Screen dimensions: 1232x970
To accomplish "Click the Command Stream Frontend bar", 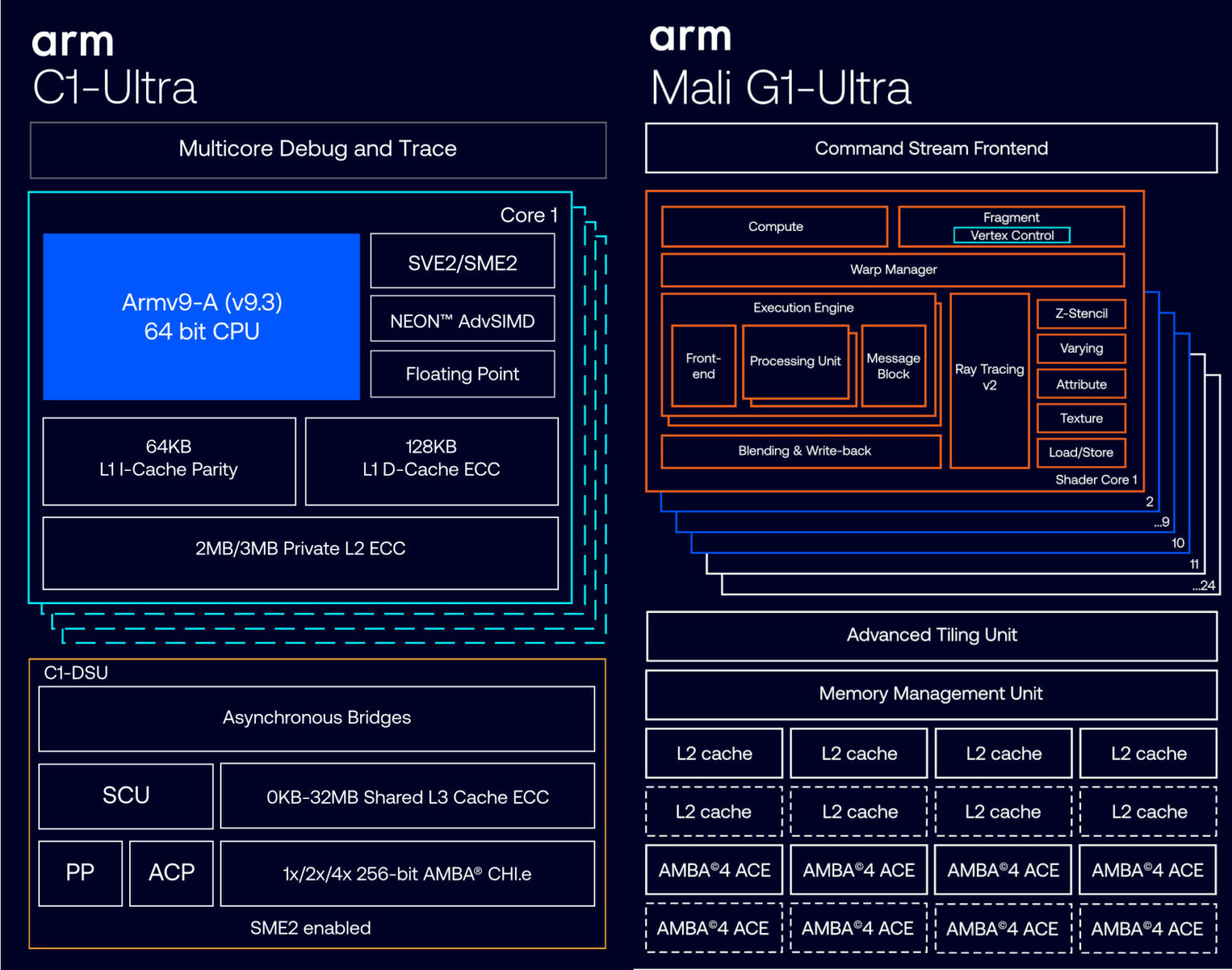I will click(931, 148).
